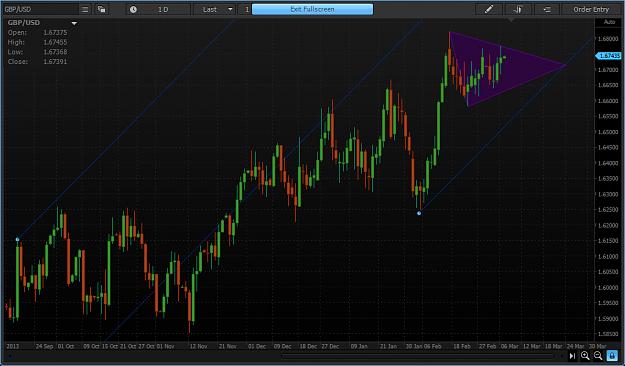
Task: Click the linked-windows icon beside symbol field
Action: coord(102,9)
